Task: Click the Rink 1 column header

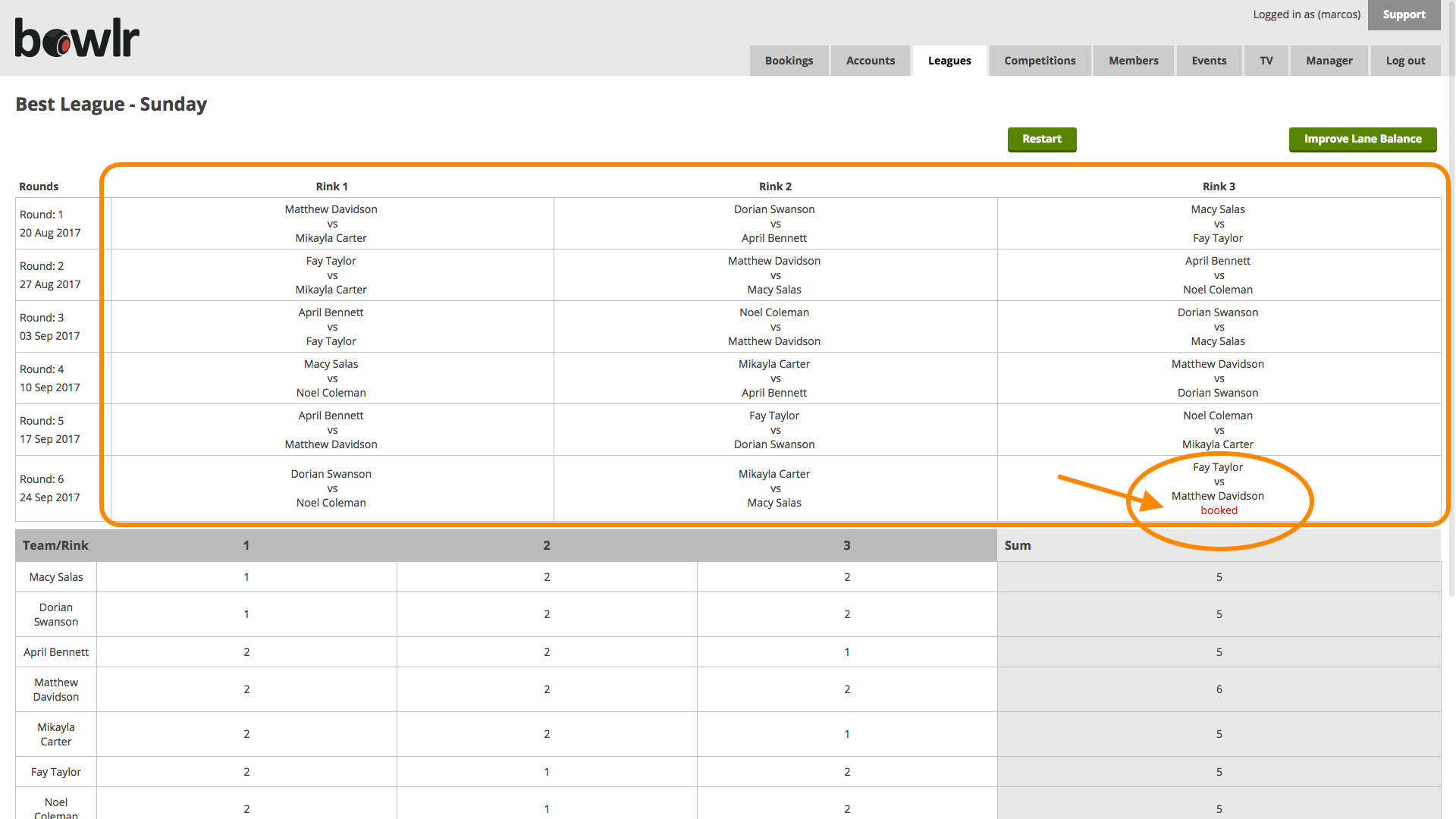Action: click(x=331, y=187)
